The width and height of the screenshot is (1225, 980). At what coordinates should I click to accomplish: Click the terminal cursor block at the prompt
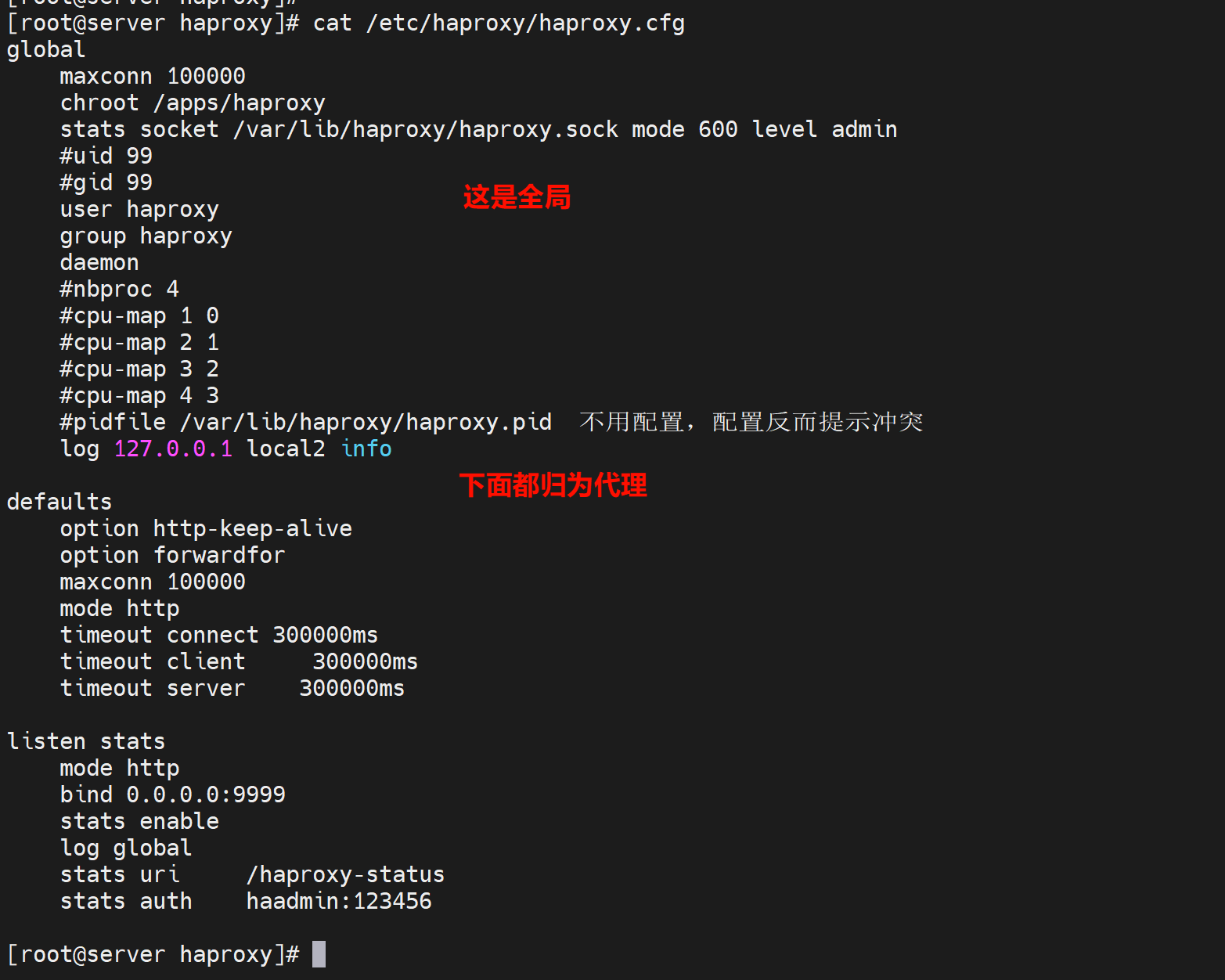tap(319, 954)
